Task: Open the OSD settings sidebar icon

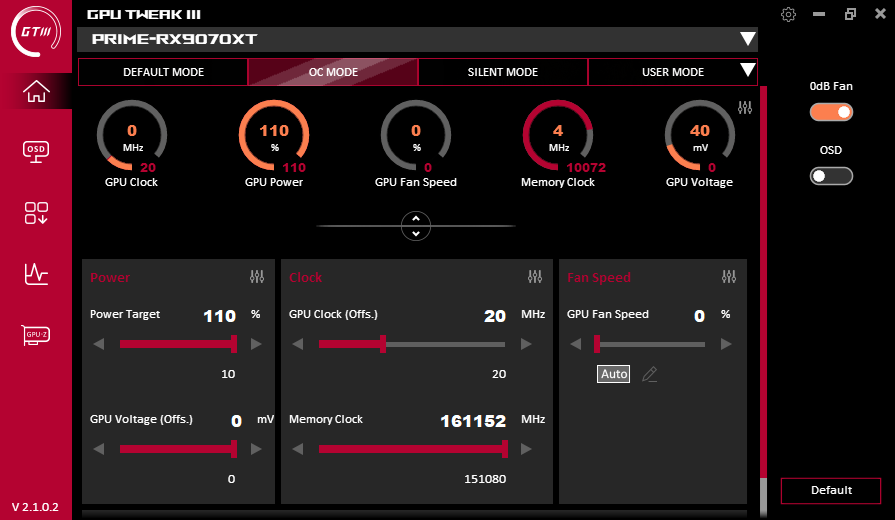Action: tap(36, 151)
